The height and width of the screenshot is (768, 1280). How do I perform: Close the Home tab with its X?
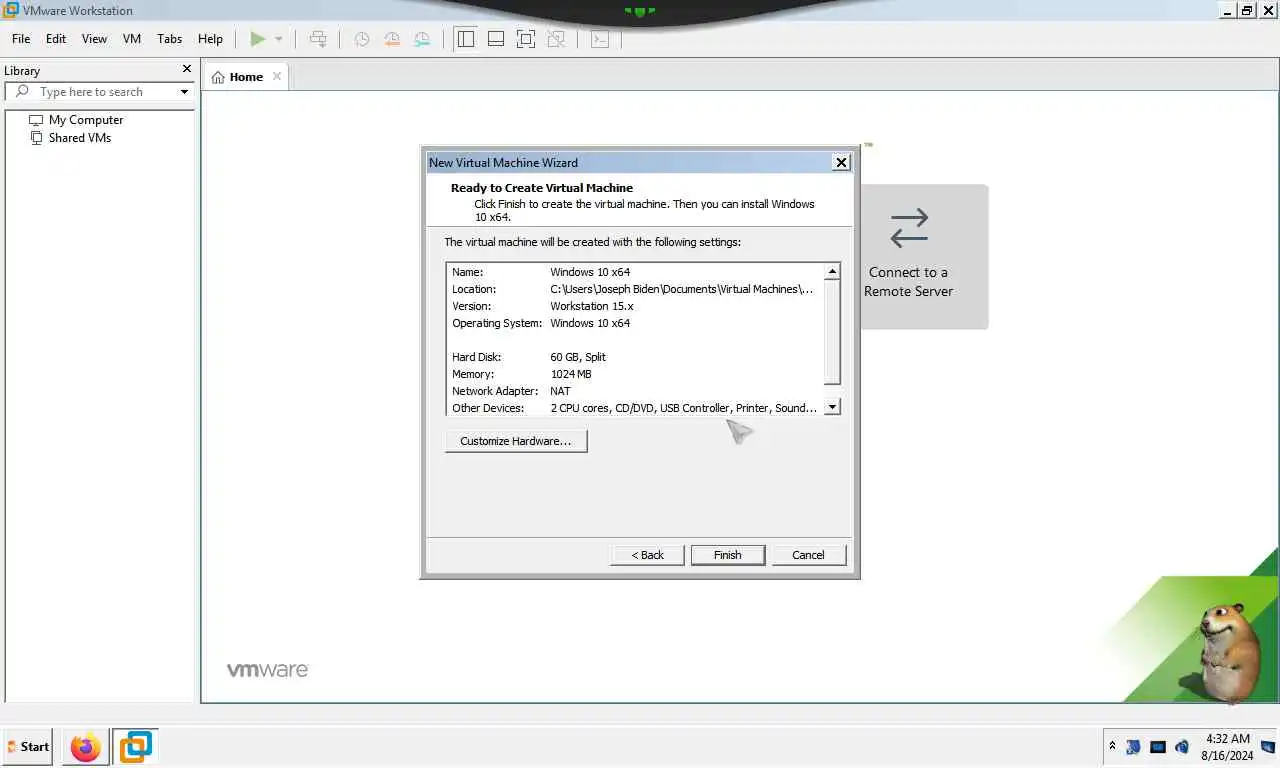pyautogui.click(x=277, y=76)
